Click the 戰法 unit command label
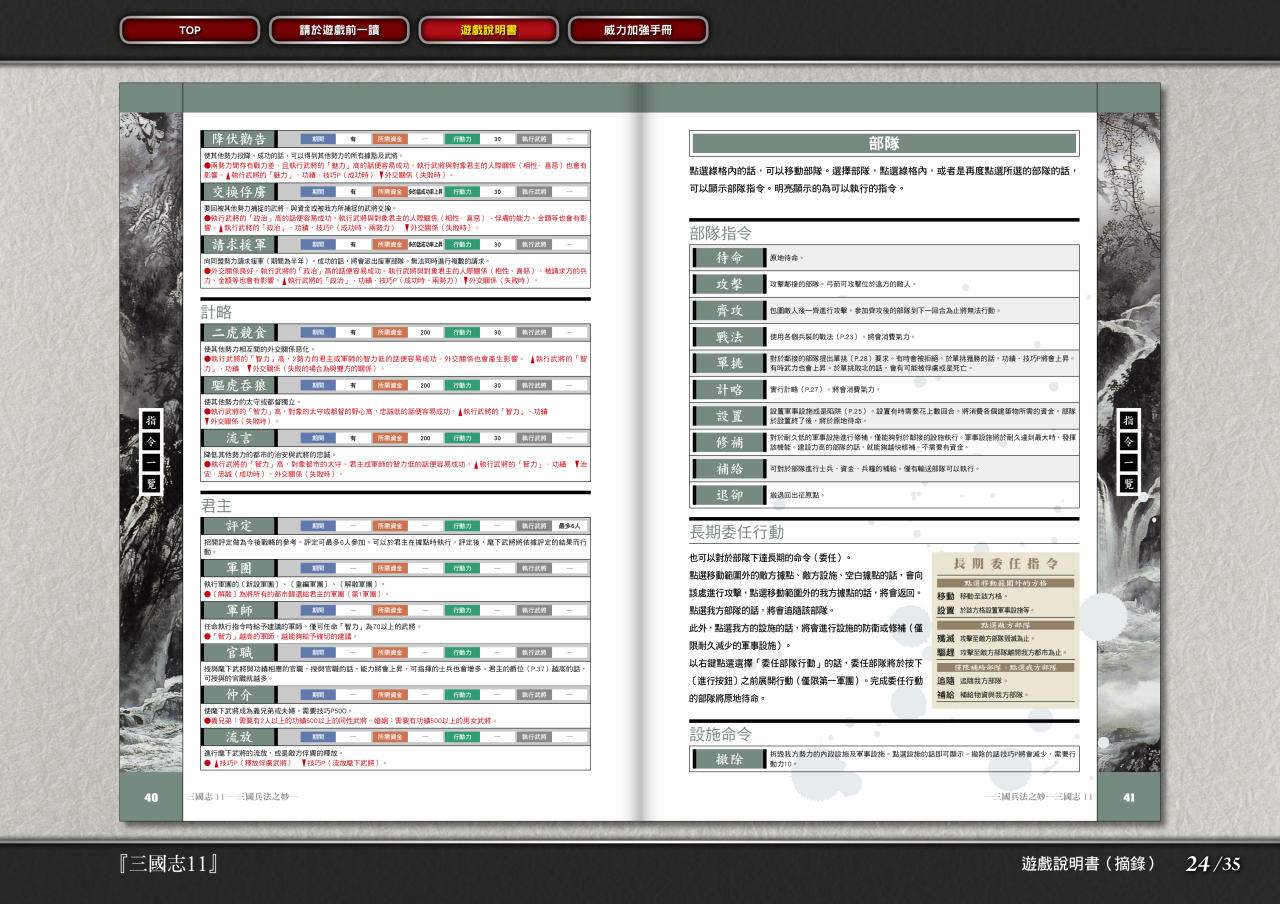The image size is (1280, 904). 729,336
